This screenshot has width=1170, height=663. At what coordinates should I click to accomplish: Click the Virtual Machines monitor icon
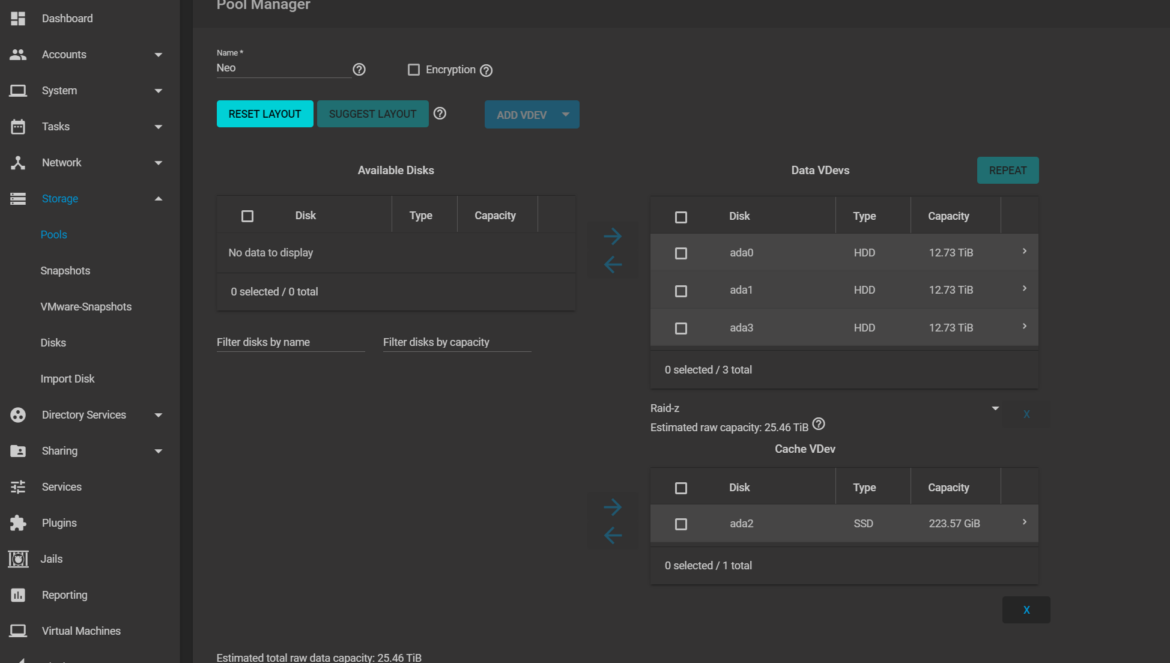(18, 631)
